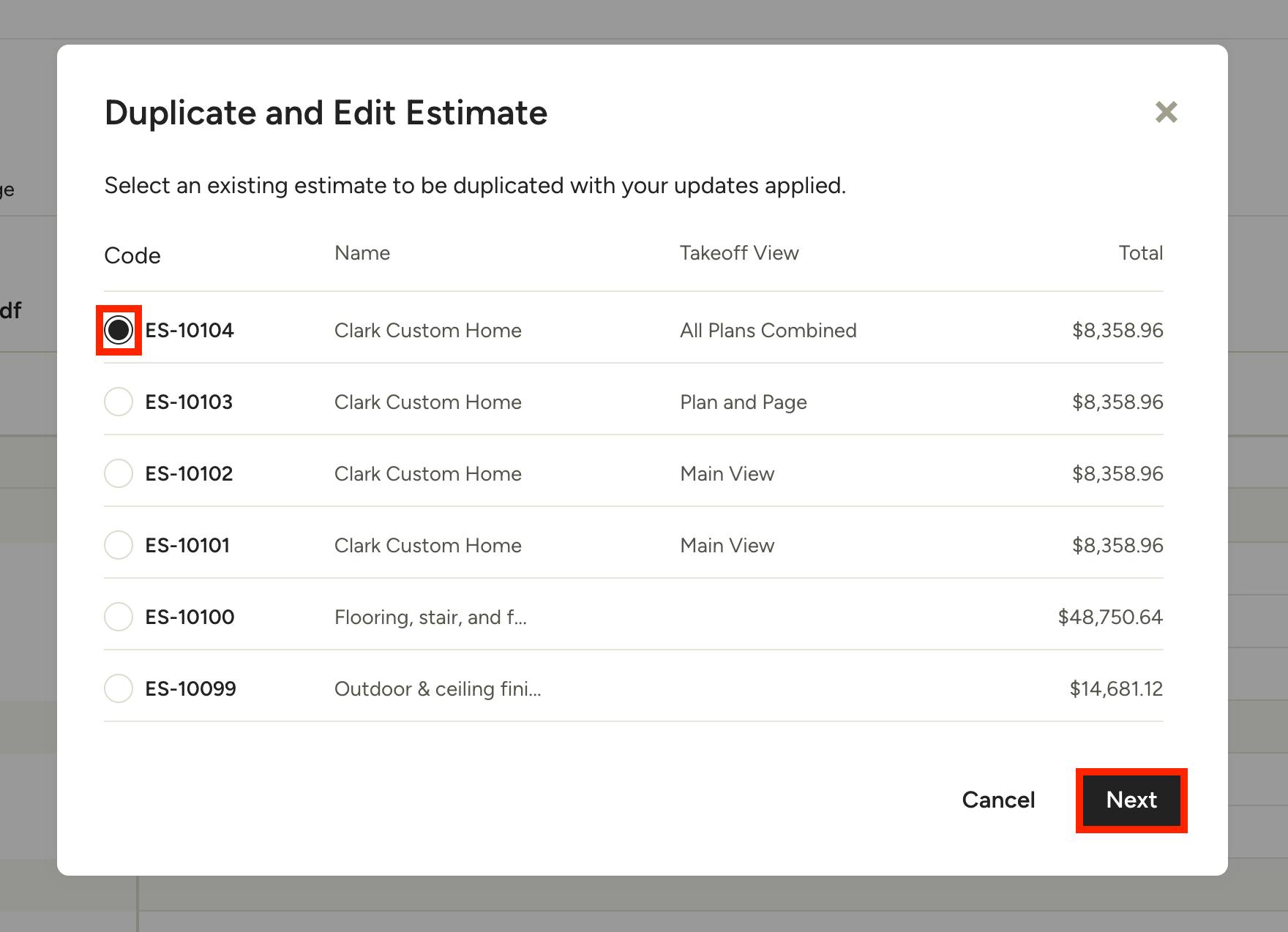The width and height of the screenshot is (1288, 932).
Task: Close the Duplicate and Edit Estimate dialog
Action: point(1166,113)
